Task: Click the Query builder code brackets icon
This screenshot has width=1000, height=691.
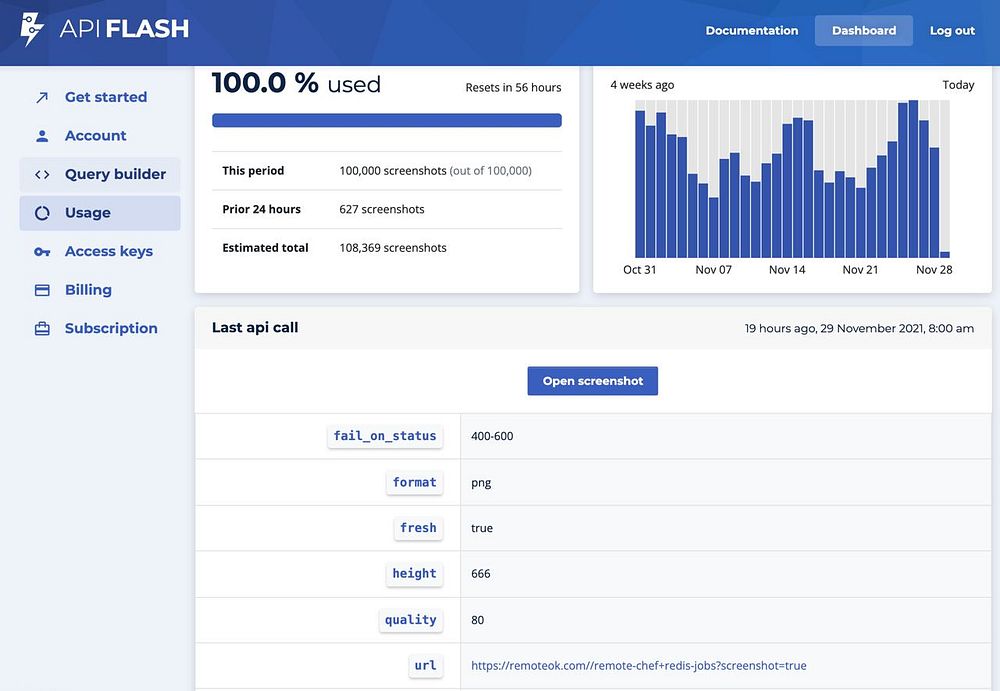Action: [42, 174]
